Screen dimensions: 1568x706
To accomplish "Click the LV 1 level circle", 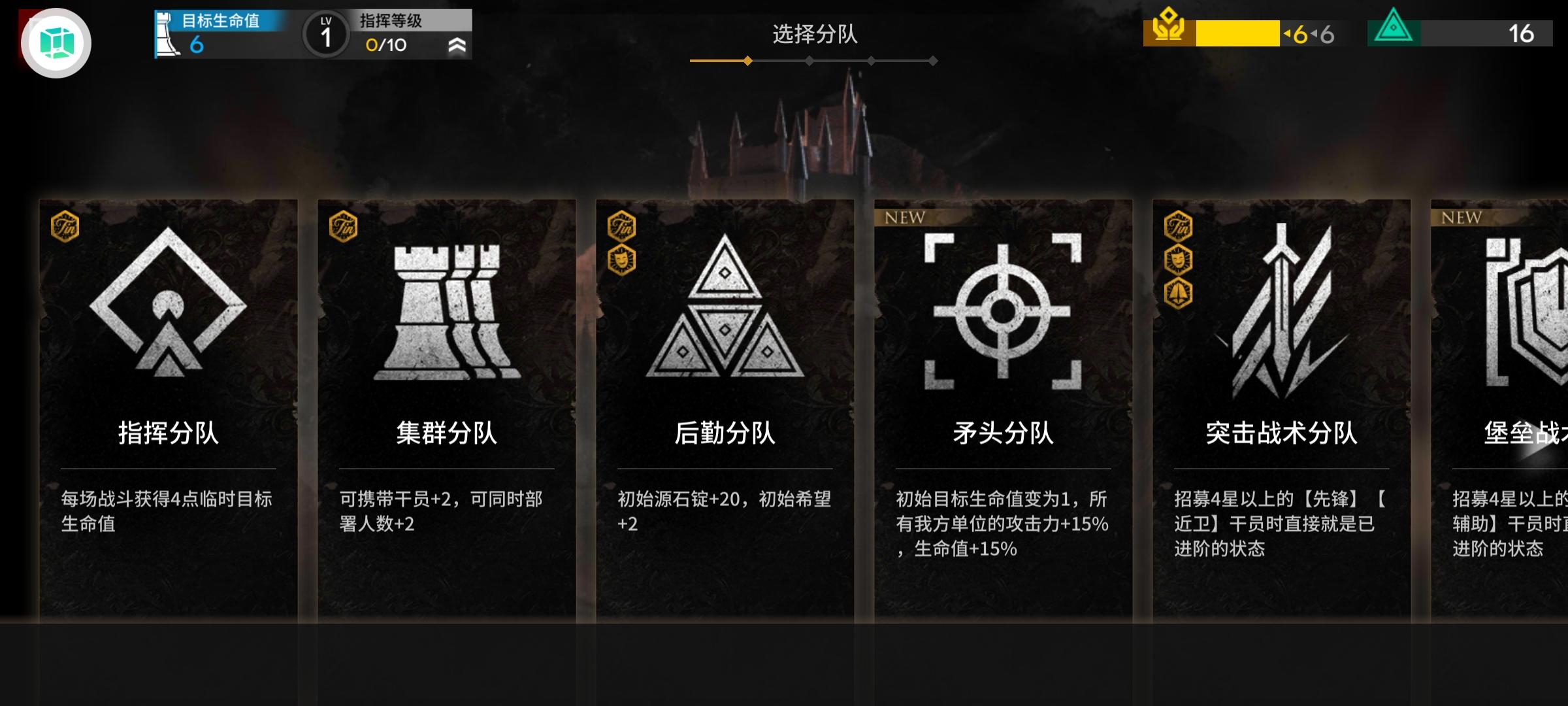I will (x=325, y=34).
